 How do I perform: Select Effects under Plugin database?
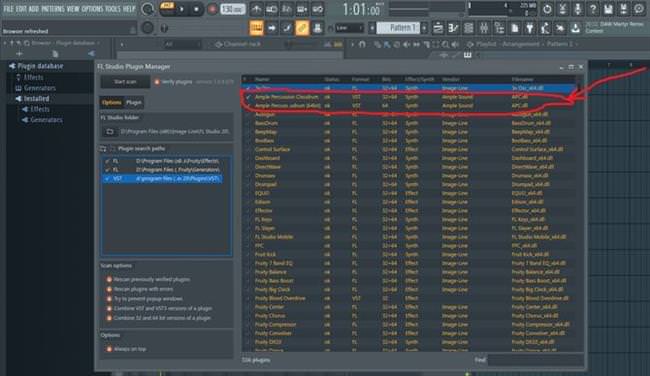click(x=33, y=77)
